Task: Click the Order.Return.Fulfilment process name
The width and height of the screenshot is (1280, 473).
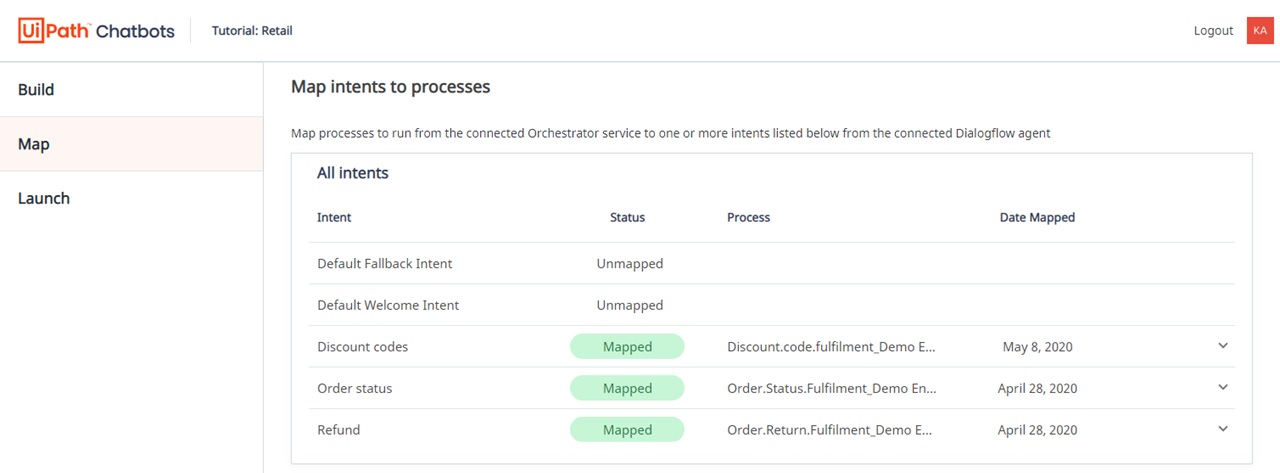Action: (x=831, y=430)
